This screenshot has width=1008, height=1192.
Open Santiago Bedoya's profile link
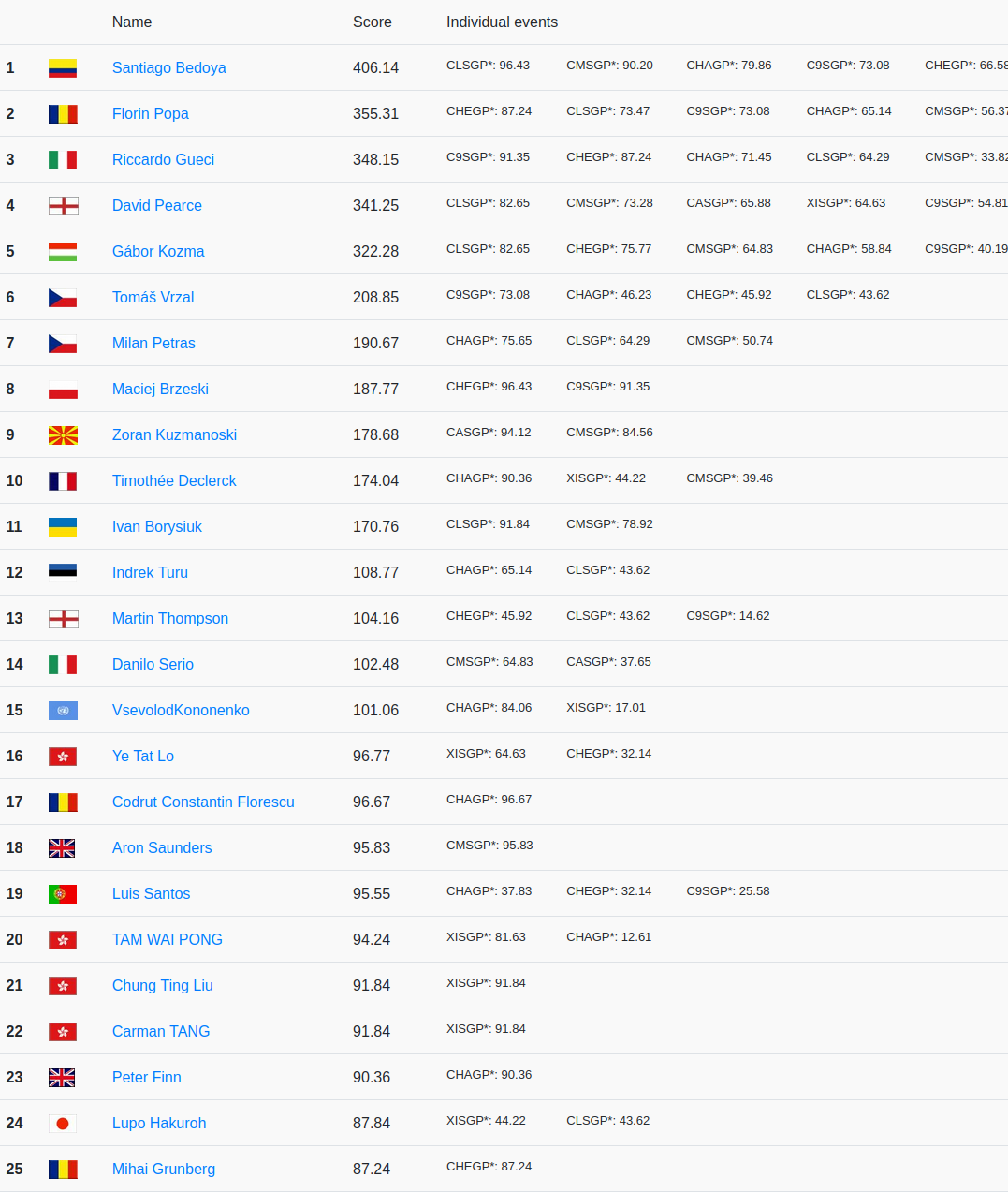tap(168, 67)
